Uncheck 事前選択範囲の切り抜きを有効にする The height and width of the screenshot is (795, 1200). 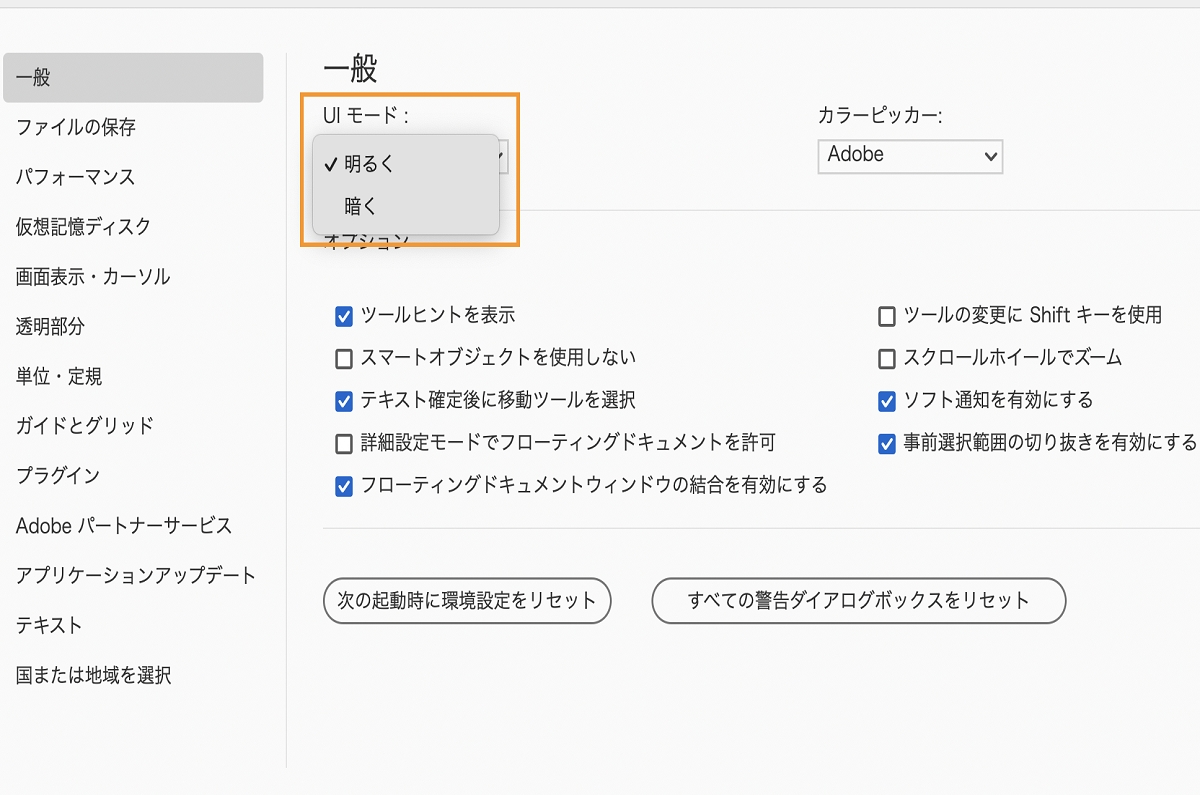[885, 443]
